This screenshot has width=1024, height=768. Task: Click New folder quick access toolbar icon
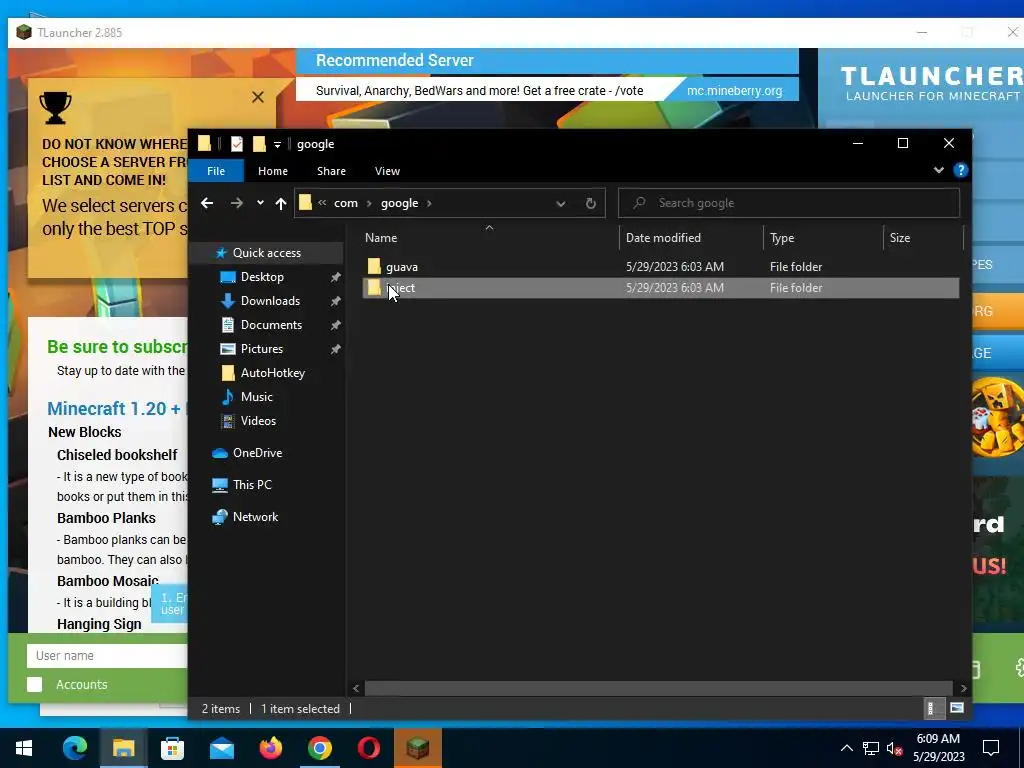coord(259,144)
